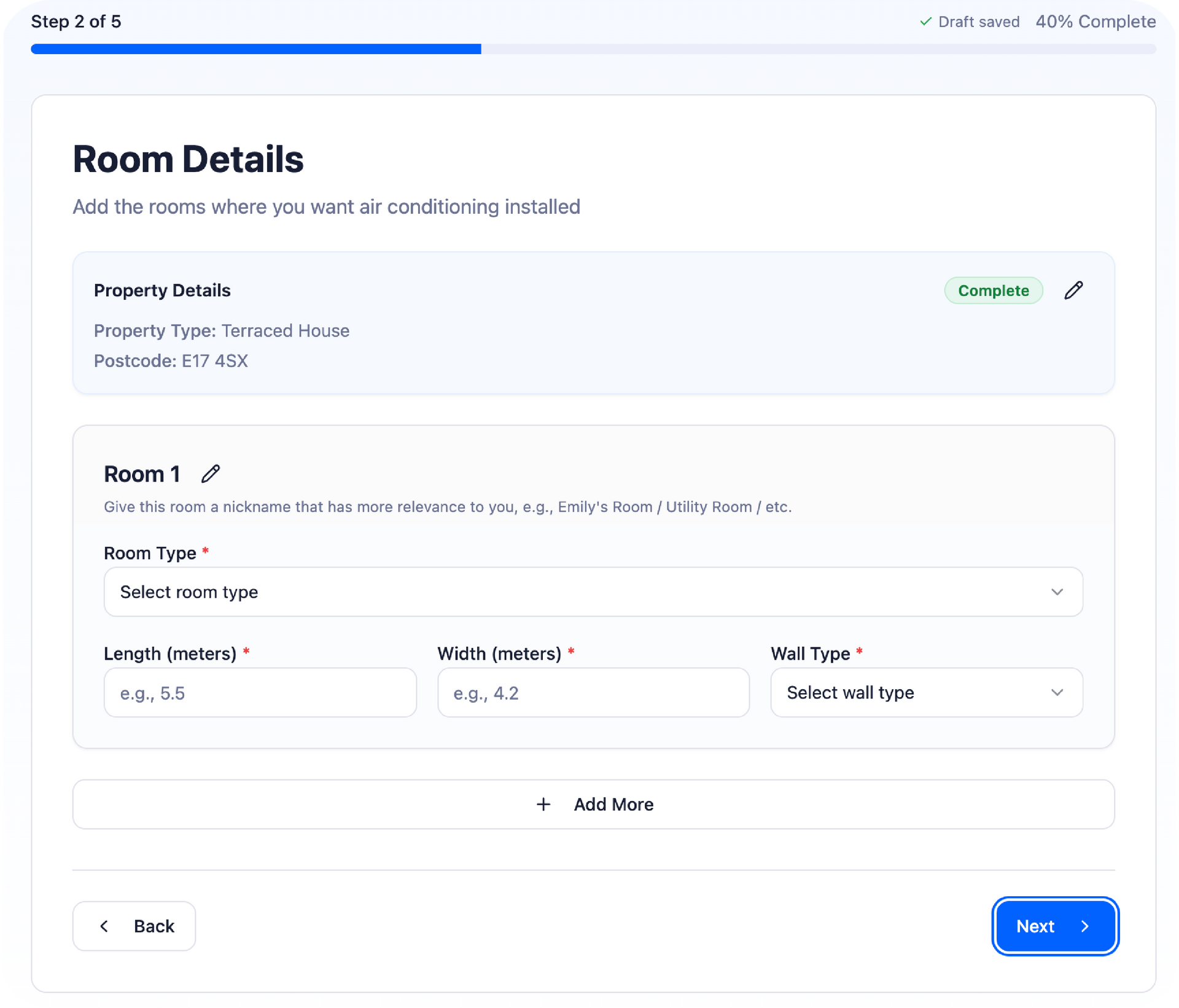Click the plus icon in Add More

tap(543, 804)
